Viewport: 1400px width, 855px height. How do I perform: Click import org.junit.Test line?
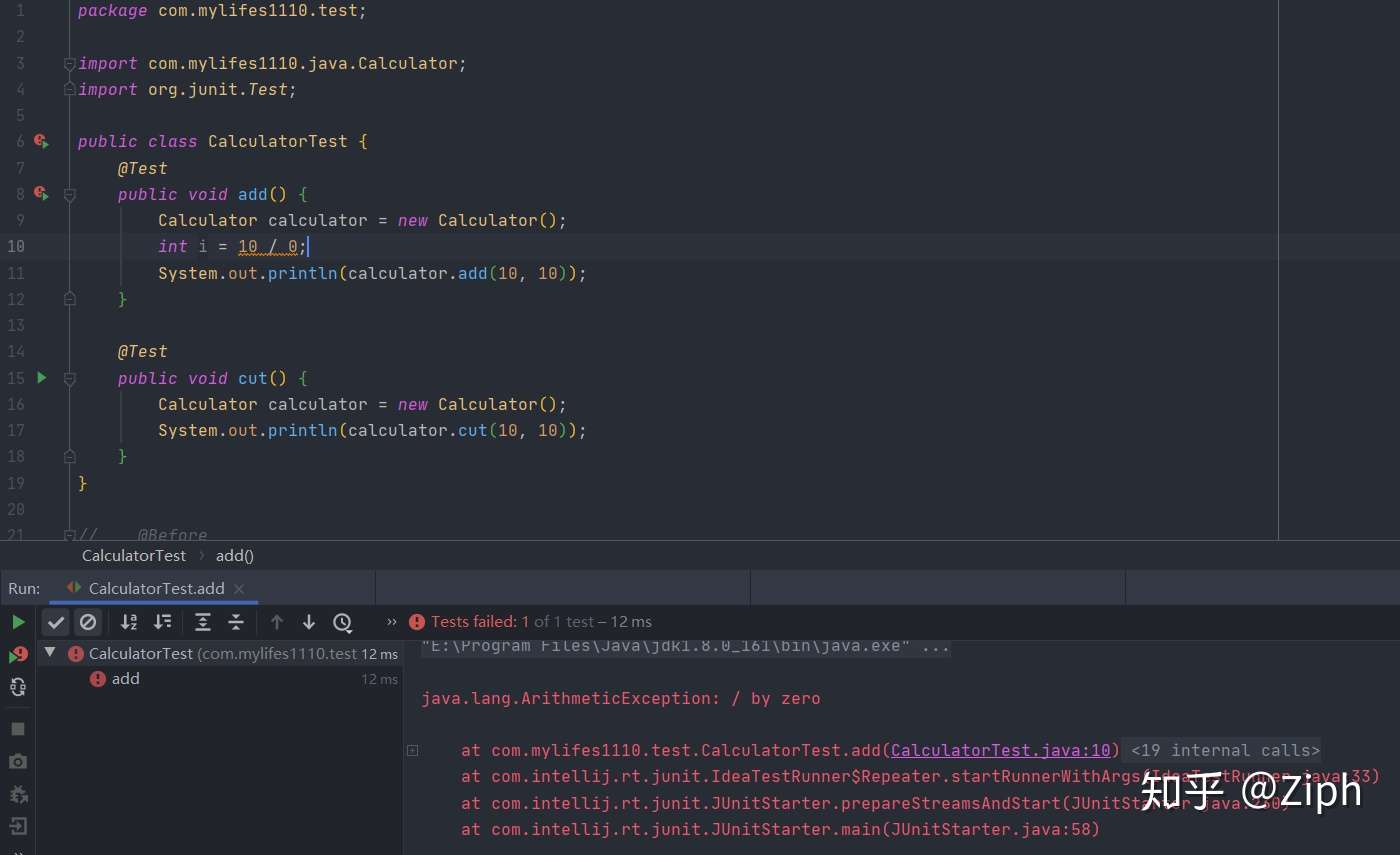tap(188, 90)
